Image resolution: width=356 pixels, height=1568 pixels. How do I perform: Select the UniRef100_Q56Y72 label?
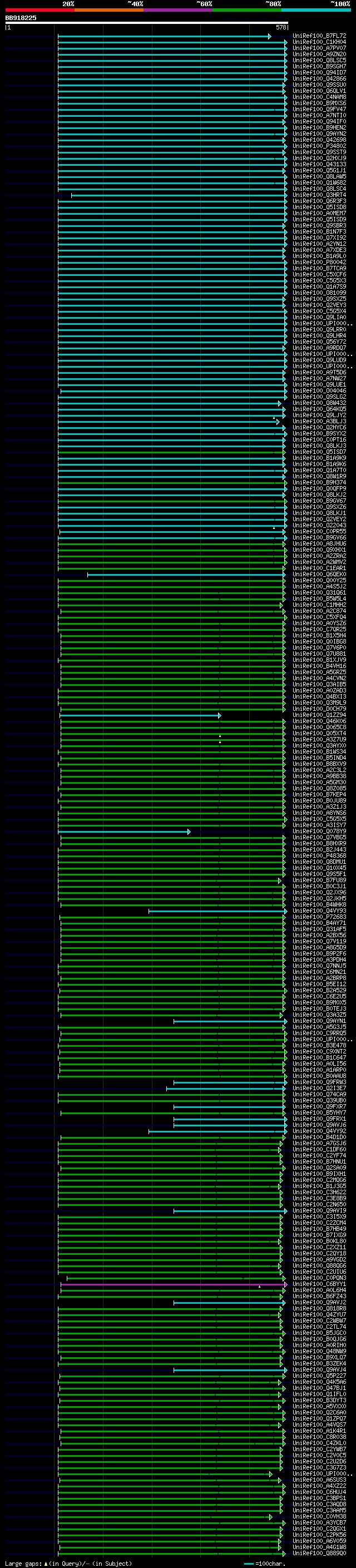pyautogui.click(x=319, y=342)
